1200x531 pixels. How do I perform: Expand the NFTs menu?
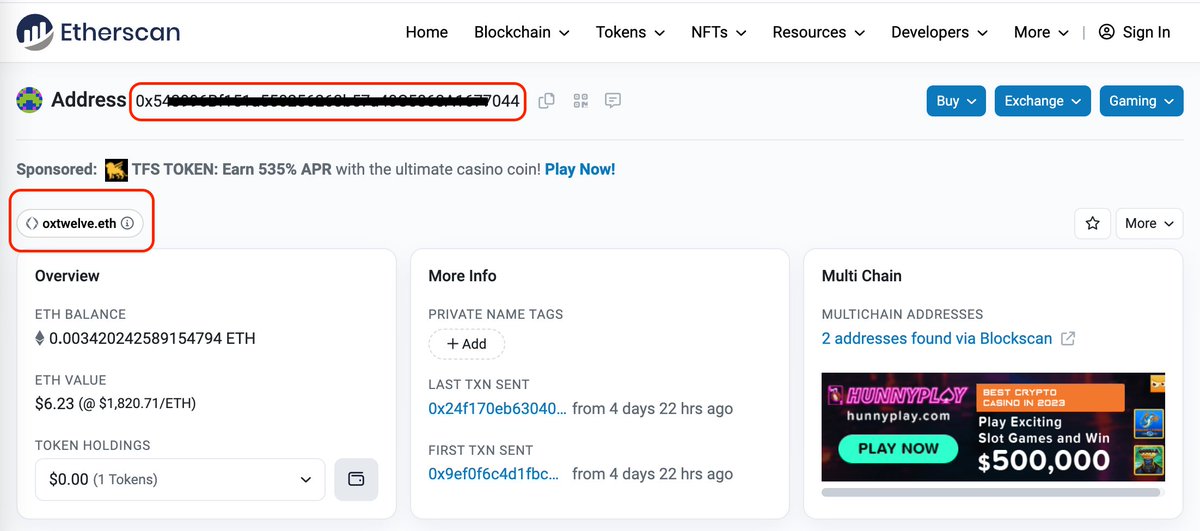pos(719,32)
